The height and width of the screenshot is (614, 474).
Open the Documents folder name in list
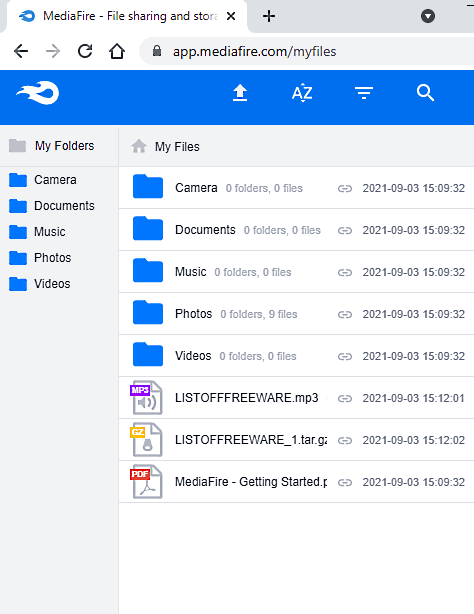205,229
